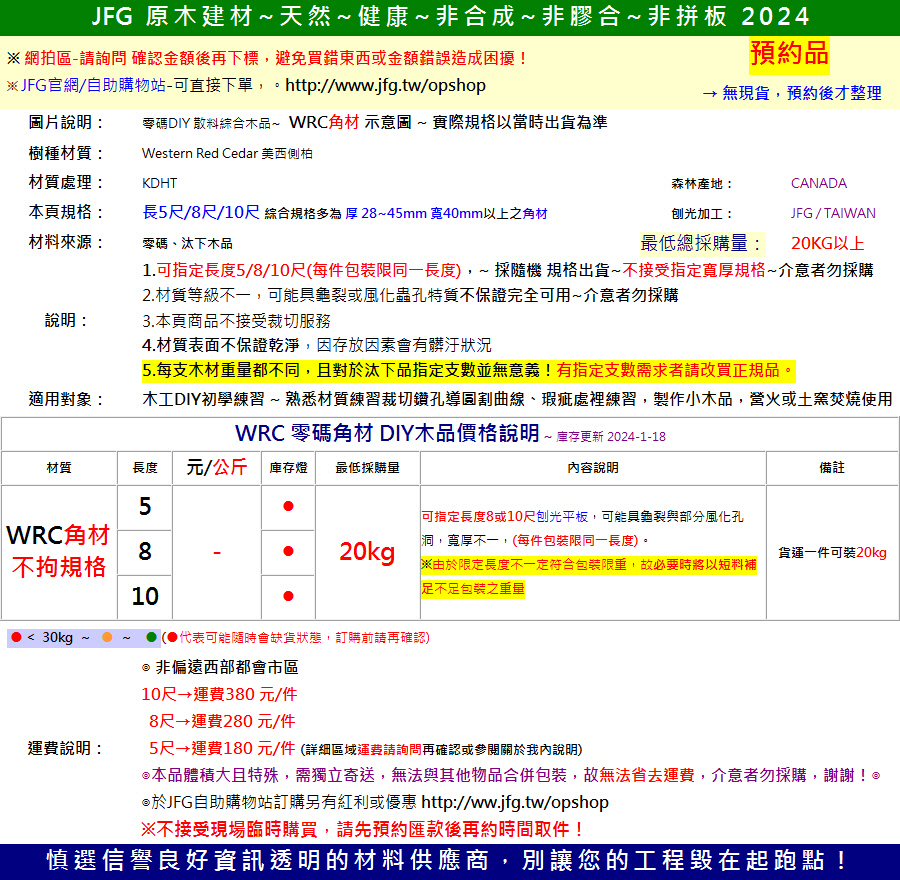Click the KDHT treatment value
900x880 pixels.
(x=160, y=183)
